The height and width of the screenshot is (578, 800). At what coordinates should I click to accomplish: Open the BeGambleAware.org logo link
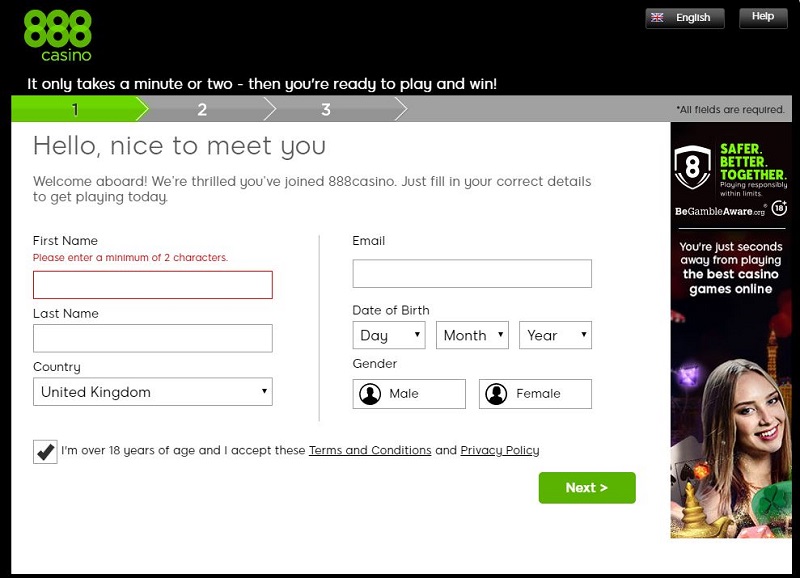click(720, 211)
